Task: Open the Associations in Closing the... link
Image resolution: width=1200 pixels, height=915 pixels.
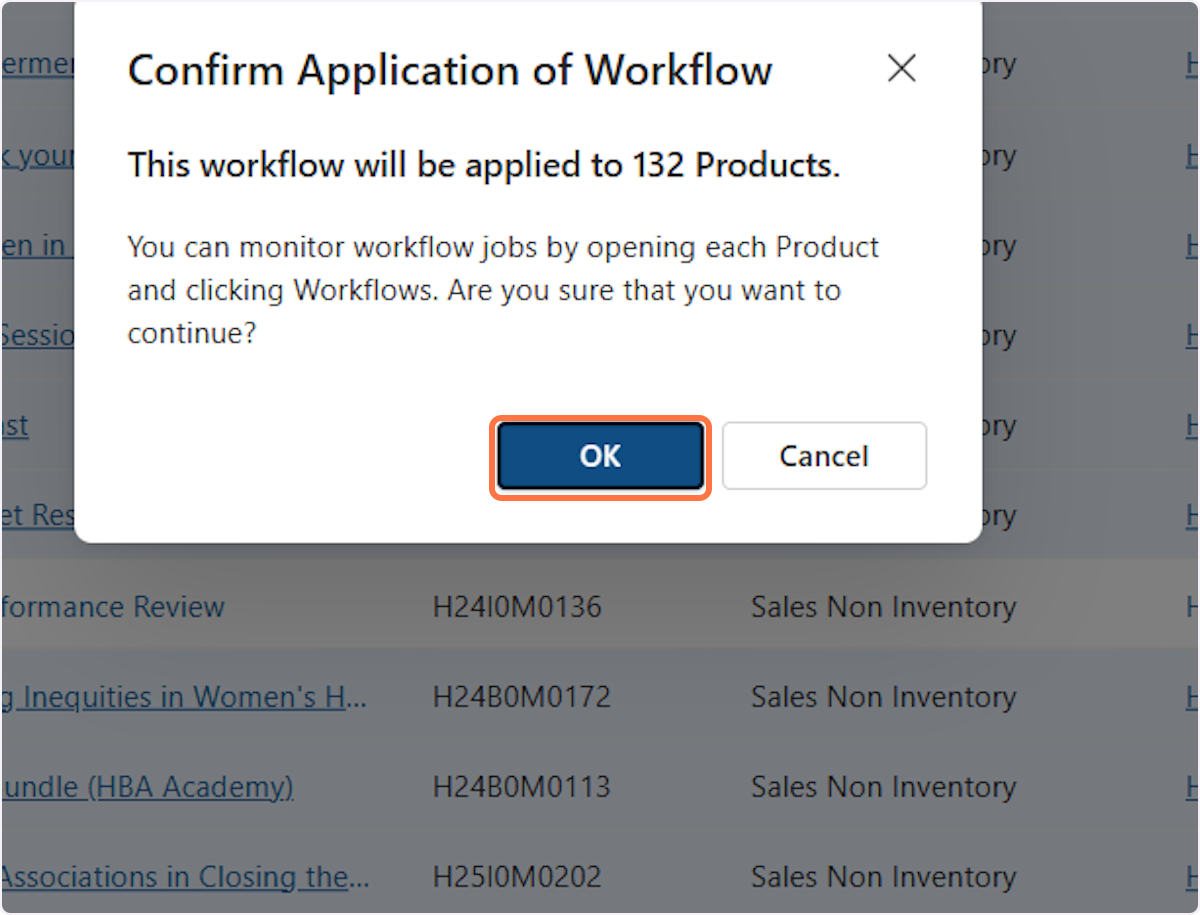Action: pos(186,877)
